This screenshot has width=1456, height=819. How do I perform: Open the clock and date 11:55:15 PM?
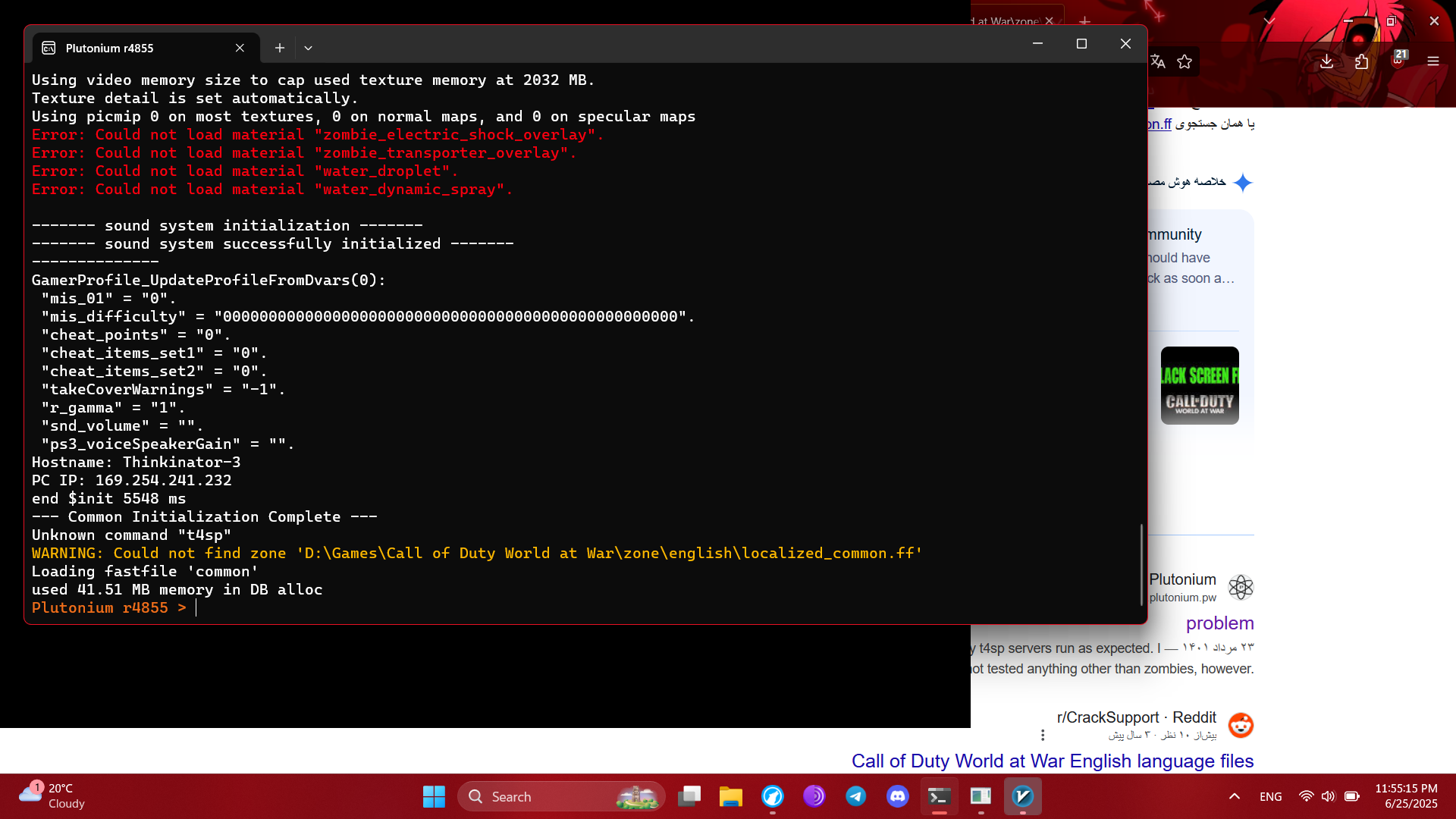1407,796
